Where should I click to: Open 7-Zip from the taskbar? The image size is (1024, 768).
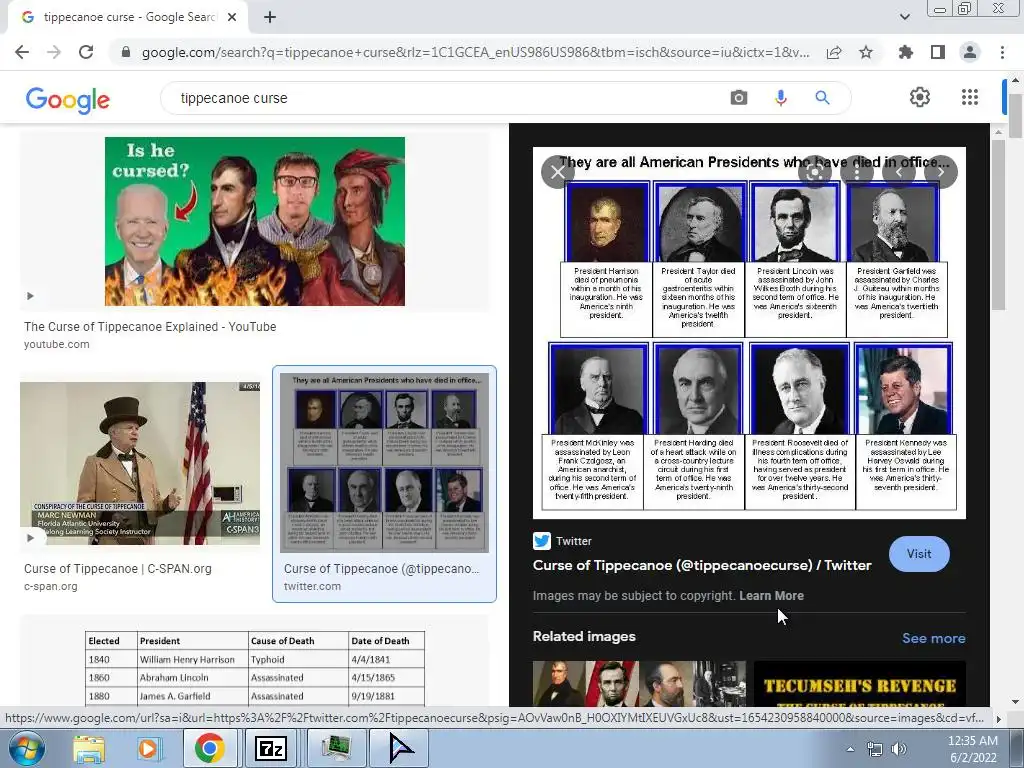pyautogui.click(x=270, y=749)
